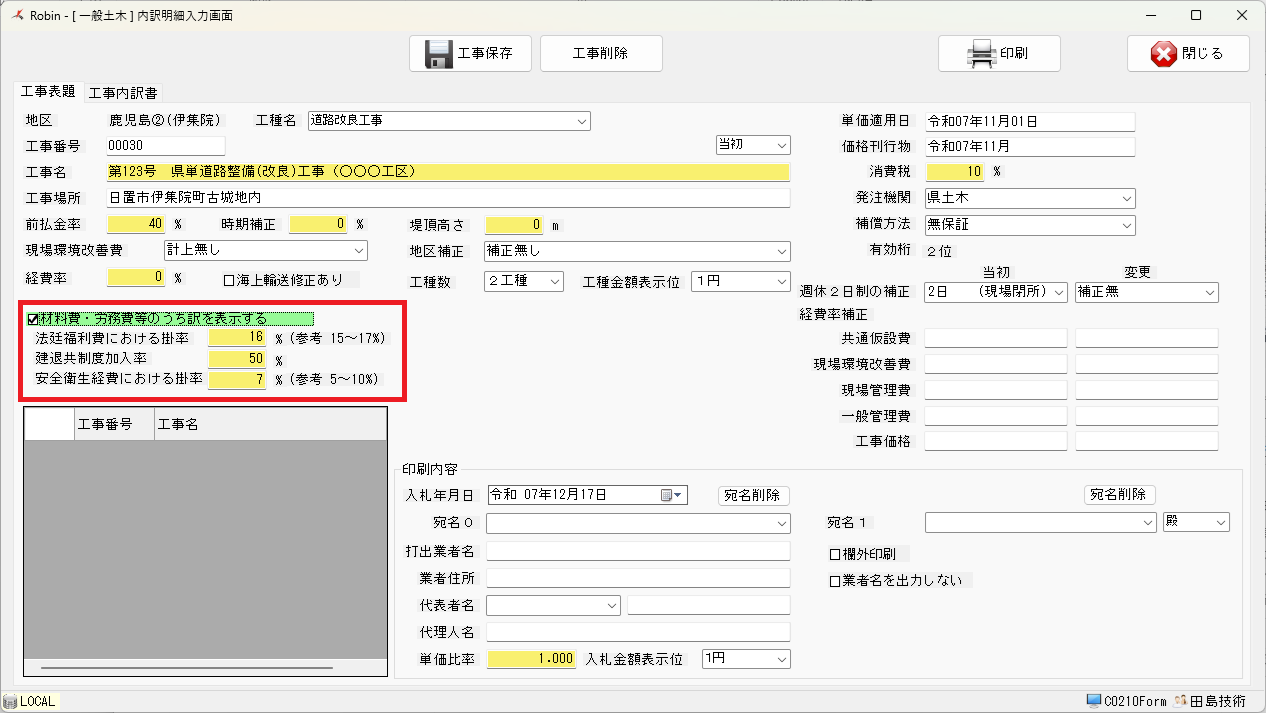This screenshot has height=713, width=1266.
Task: Click the 宛名削除 button beside 入札年月日
Action: point(754,495)
